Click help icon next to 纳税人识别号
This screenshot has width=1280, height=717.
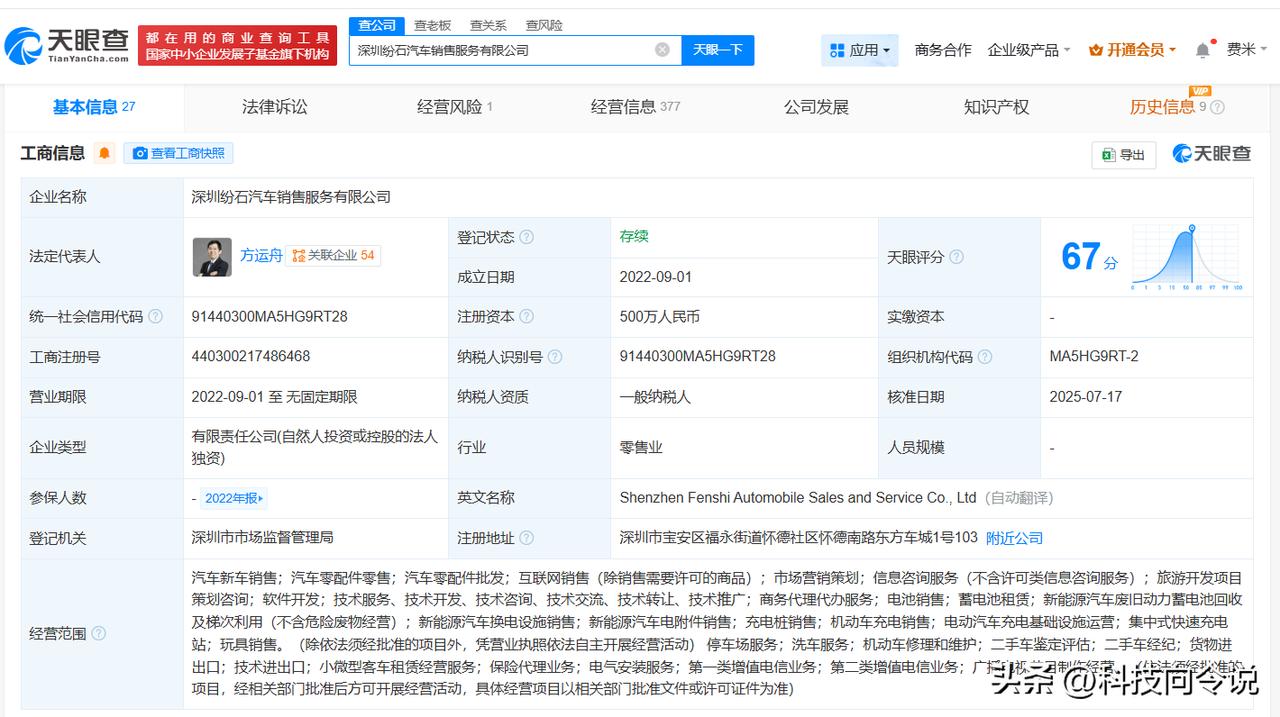coord(555,357)
